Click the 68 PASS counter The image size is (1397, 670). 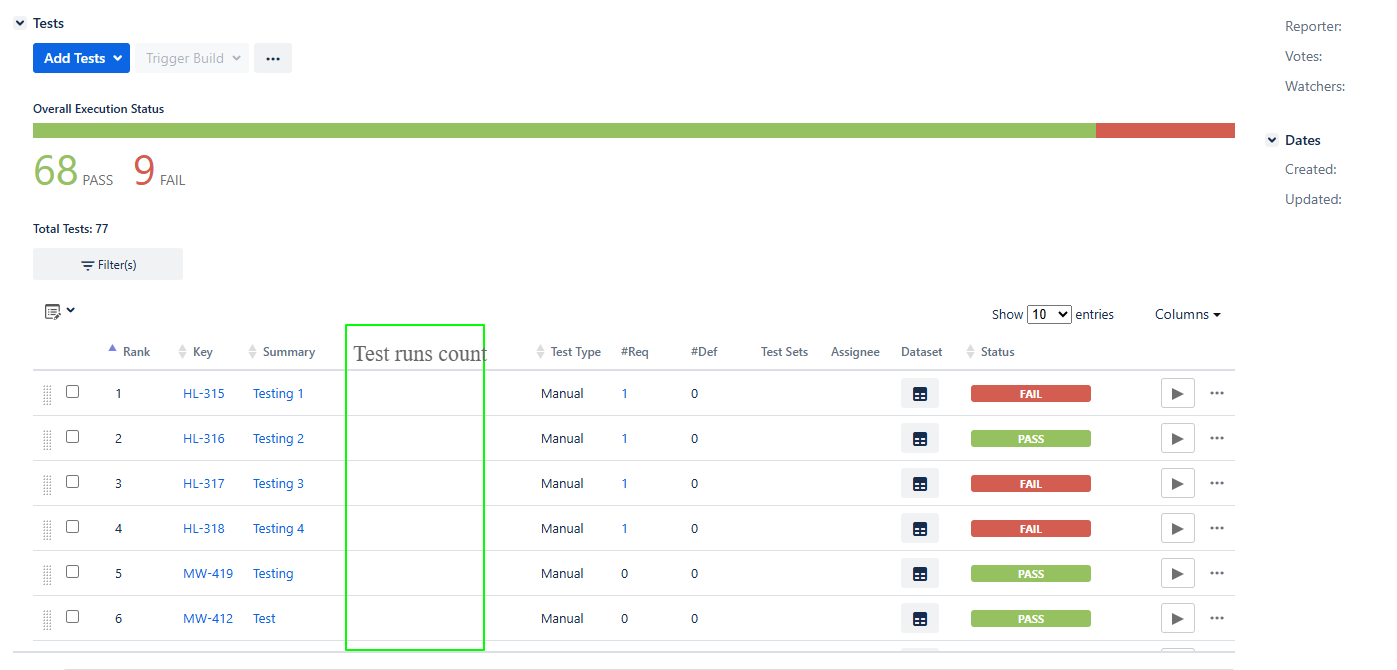tap(73, 171)
